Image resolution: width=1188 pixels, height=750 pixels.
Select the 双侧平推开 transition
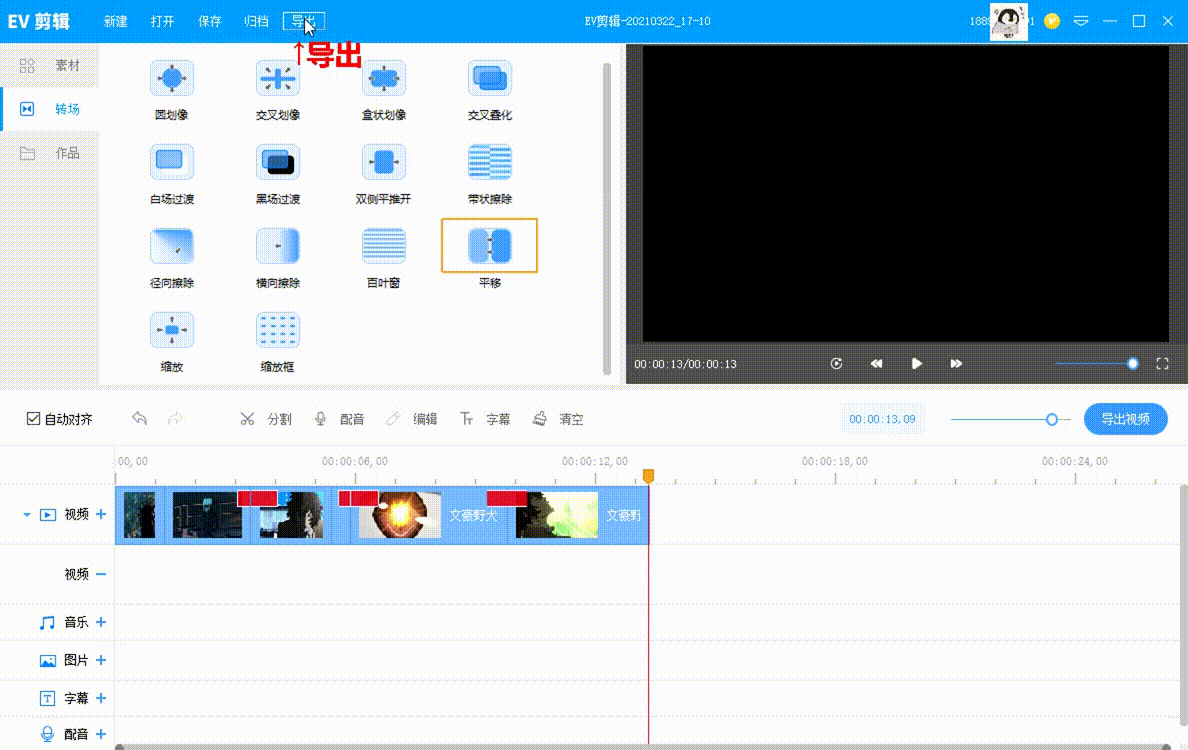pos(383,162)
